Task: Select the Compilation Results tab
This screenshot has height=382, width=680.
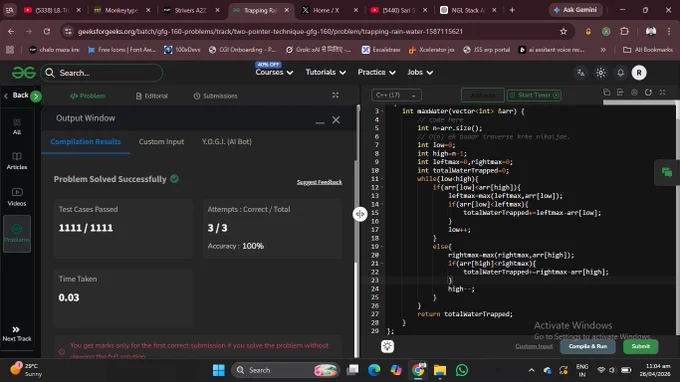Action: tap(85, 142)
